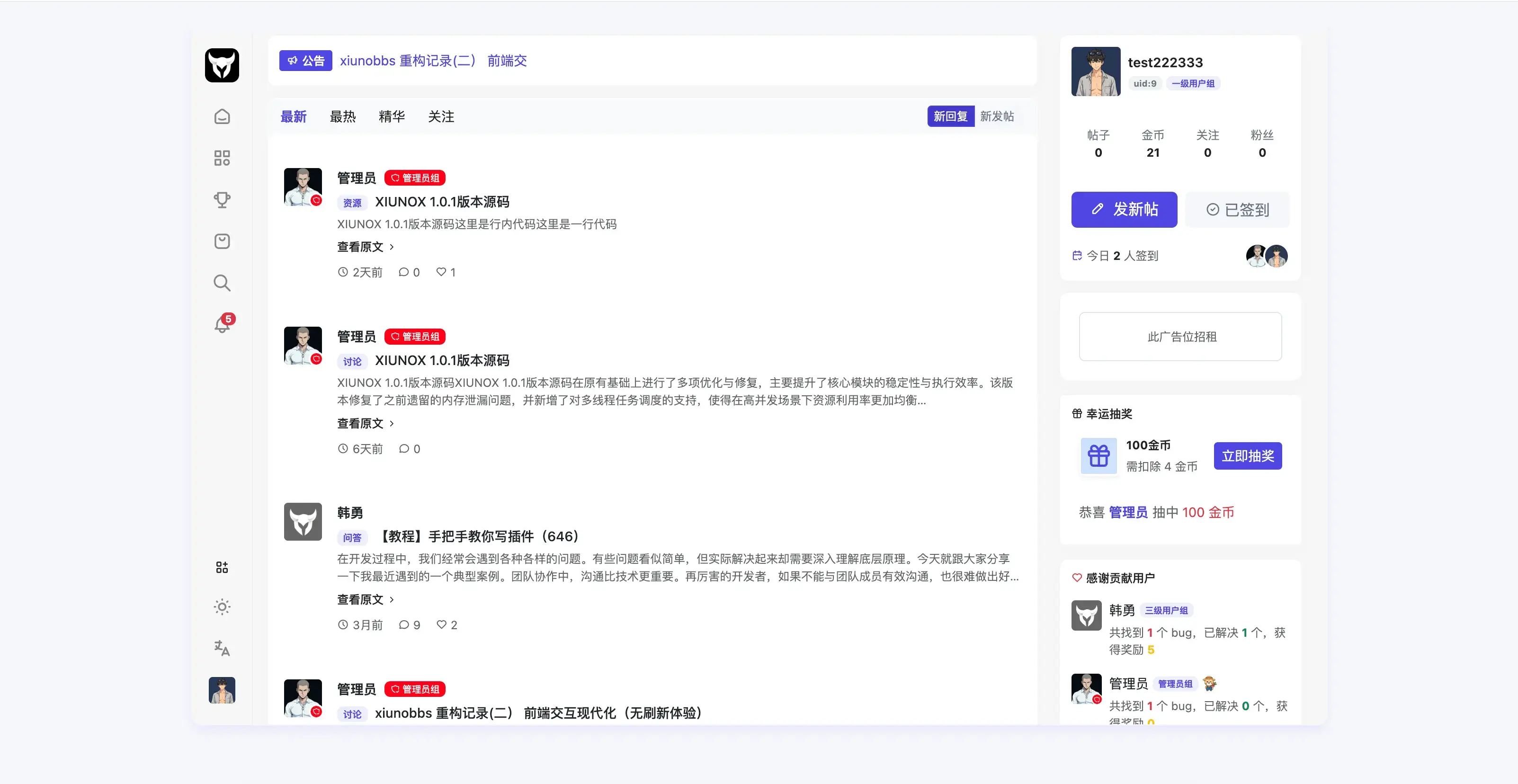Open notifications bell with 5 badge
Image resolution: width=1518 pixels, height=784 pixels.
click(223, 323)
